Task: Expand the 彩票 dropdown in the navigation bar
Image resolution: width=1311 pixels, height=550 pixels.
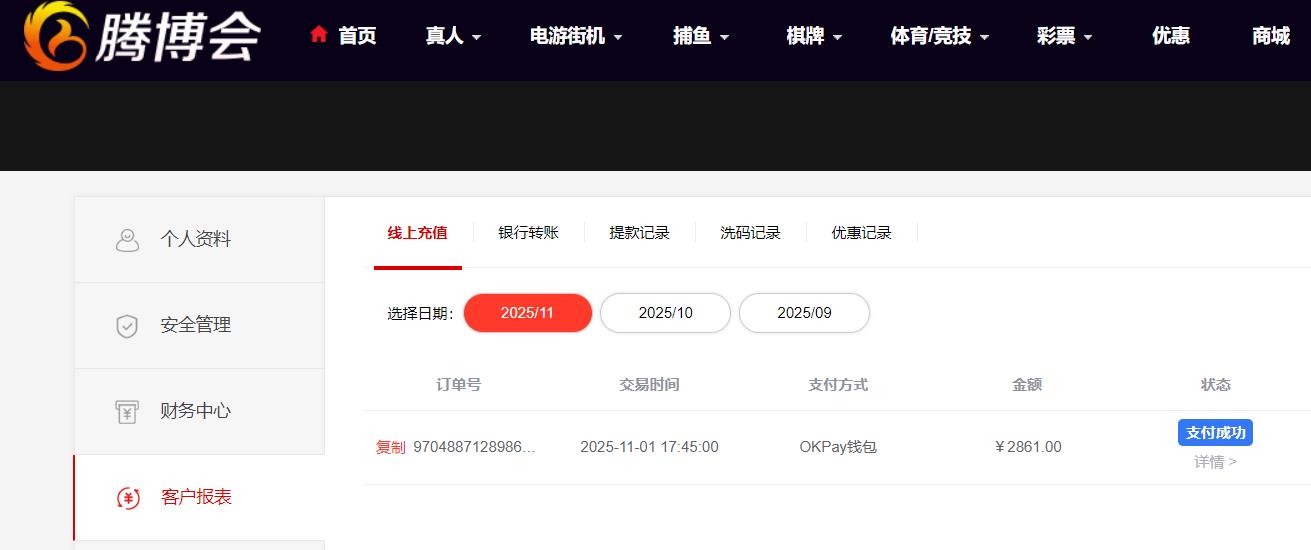Action: 1064,37
